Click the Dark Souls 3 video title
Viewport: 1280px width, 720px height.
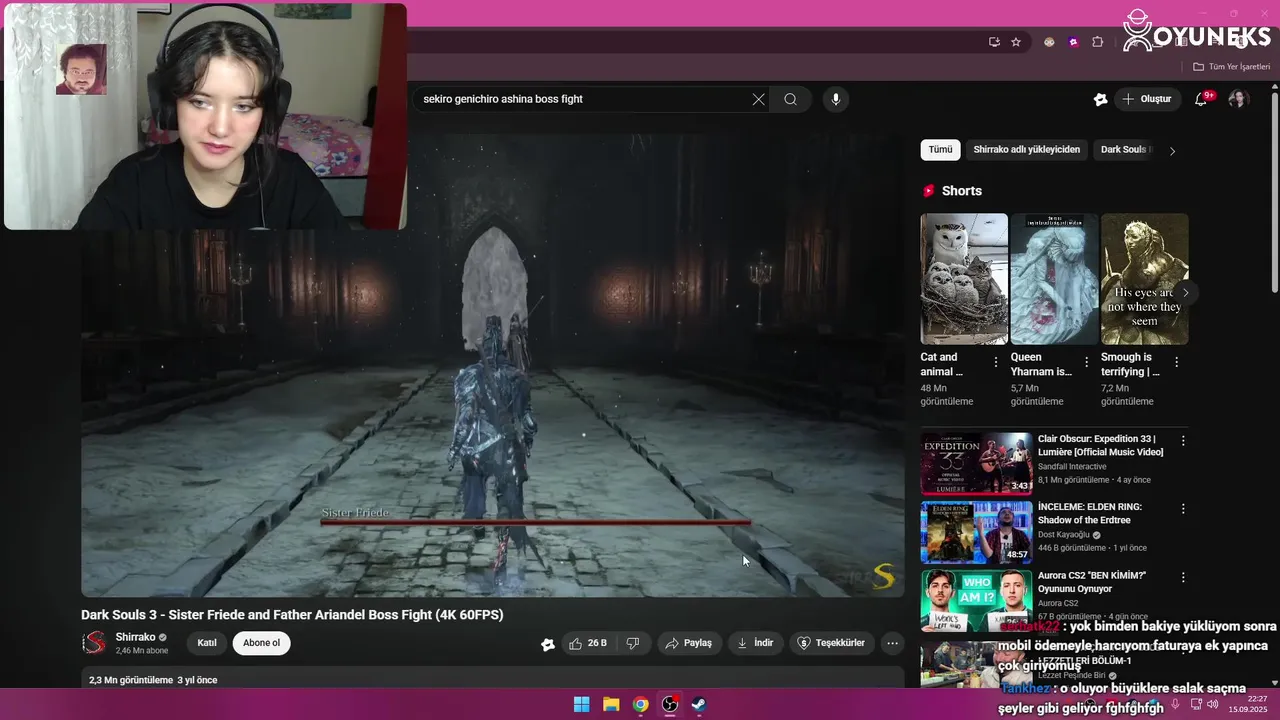pyautogui.click(x=292, y=615)
